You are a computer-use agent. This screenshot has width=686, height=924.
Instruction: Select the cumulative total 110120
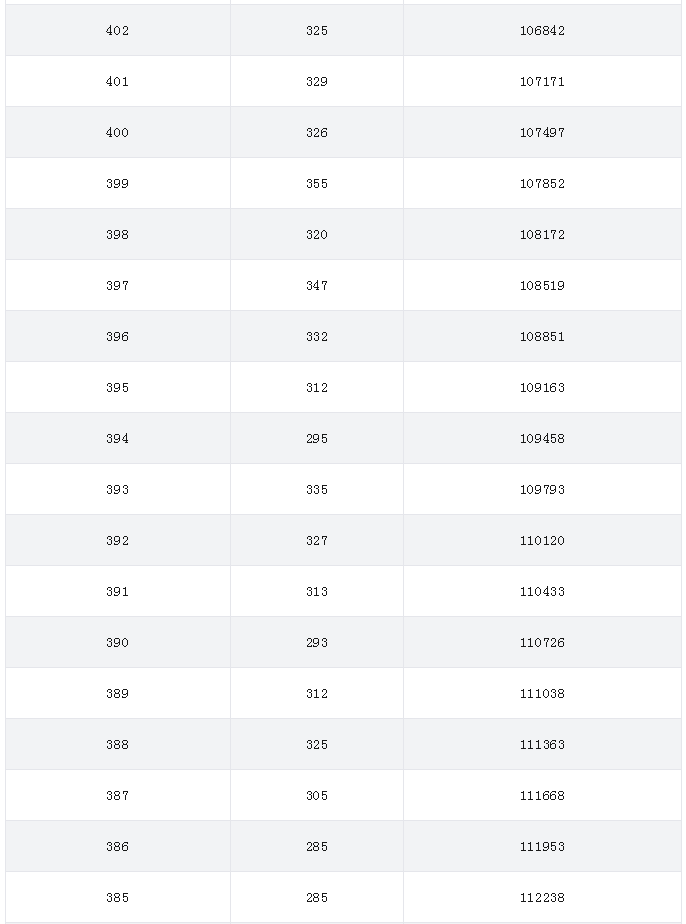[542, 540]
